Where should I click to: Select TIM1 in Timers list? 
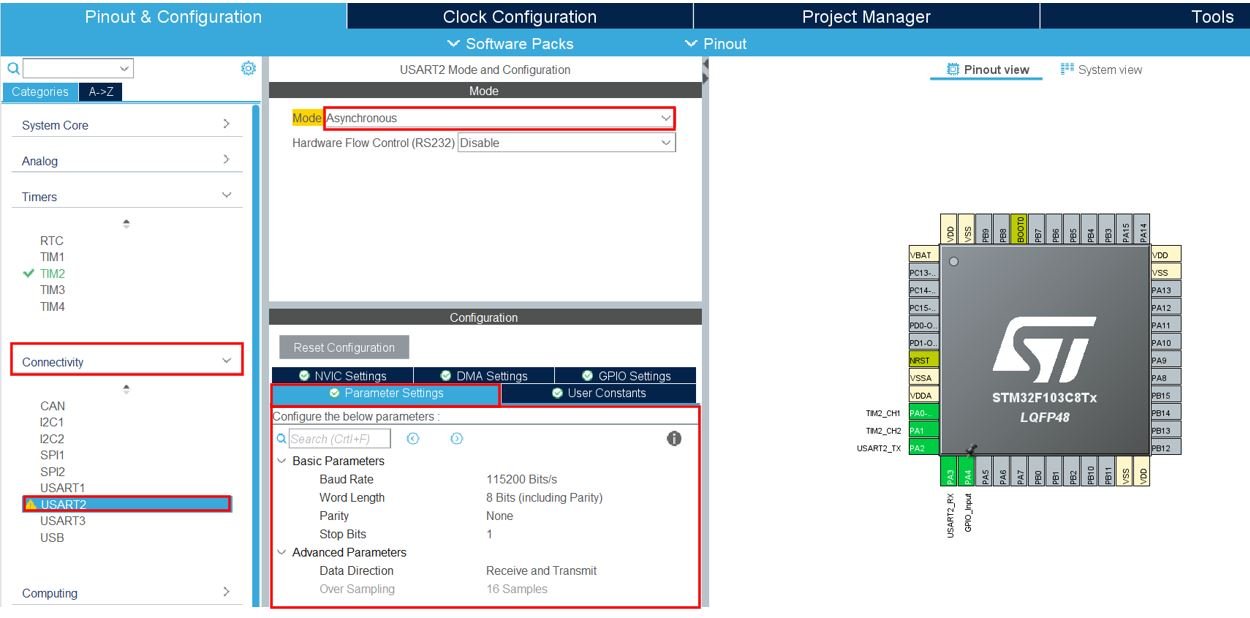[x=52, y=257]
